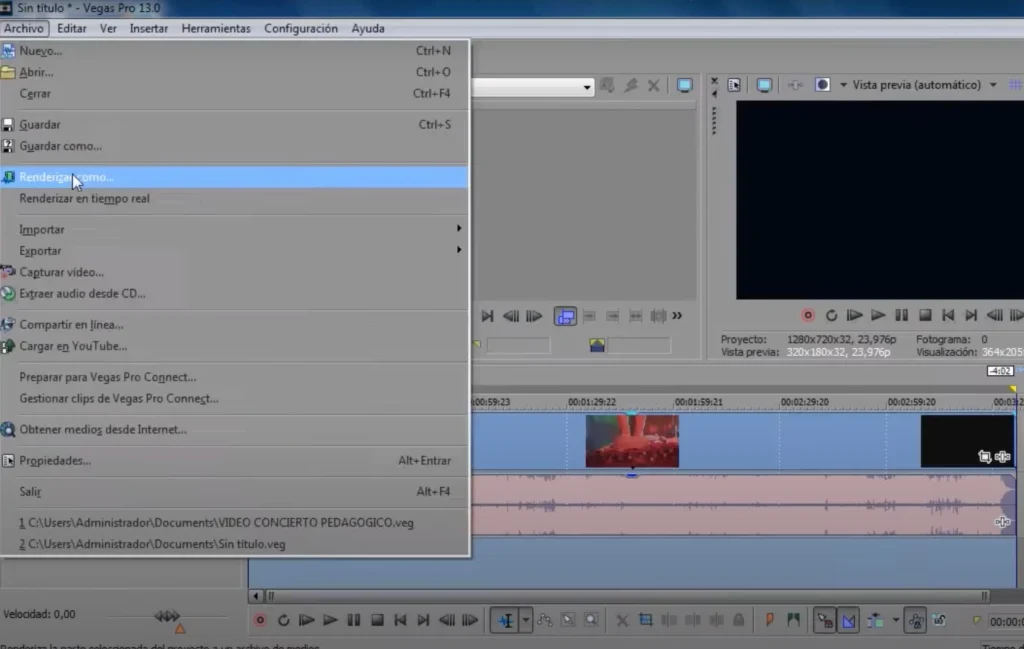Viewport: 1024px width, 649px height.
Task: Click the highlighted add-to-timeline icon in trimmer
Action: point(565,316)
